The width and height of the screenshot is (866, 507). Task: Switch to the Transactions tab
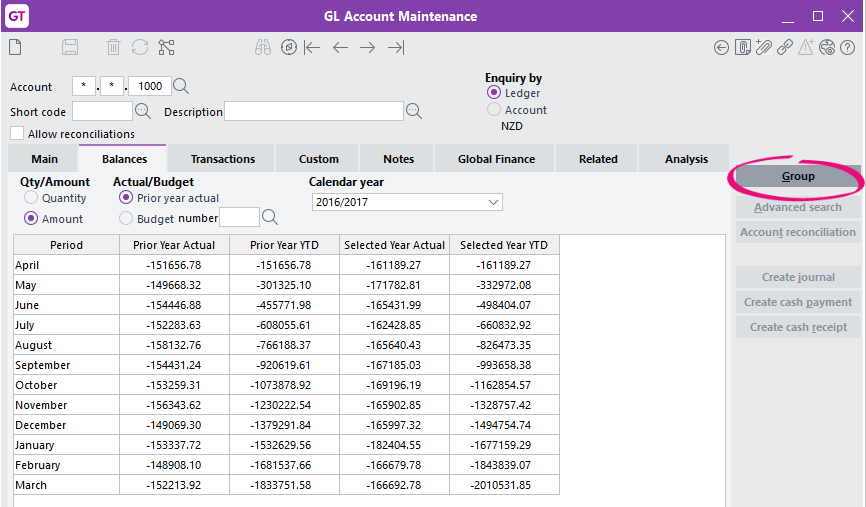(222, 159)
